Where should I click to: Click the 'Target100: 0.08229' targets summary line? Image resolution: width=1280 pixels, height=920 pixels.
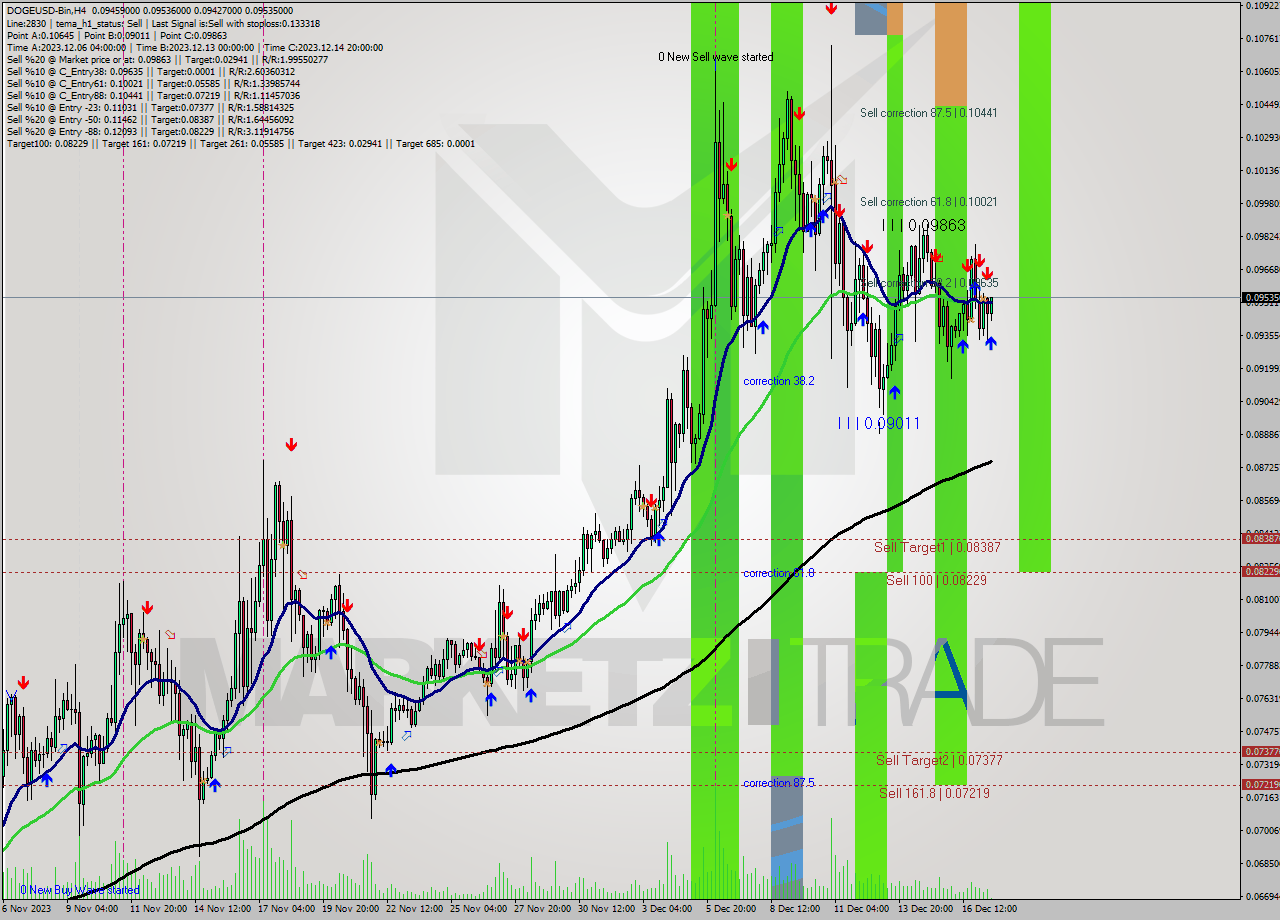(x=241, y=143)
